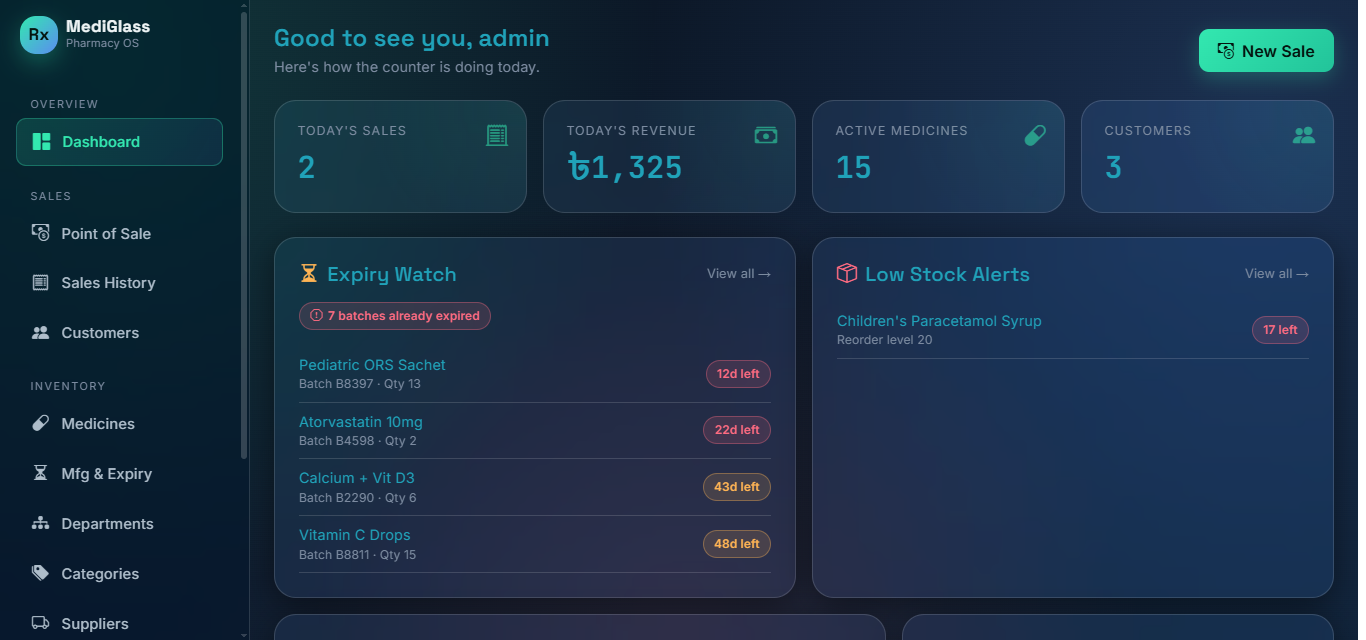Click the Sales History receipt icon
Screen dimensions: 1366x640
(x=41, y=283)
